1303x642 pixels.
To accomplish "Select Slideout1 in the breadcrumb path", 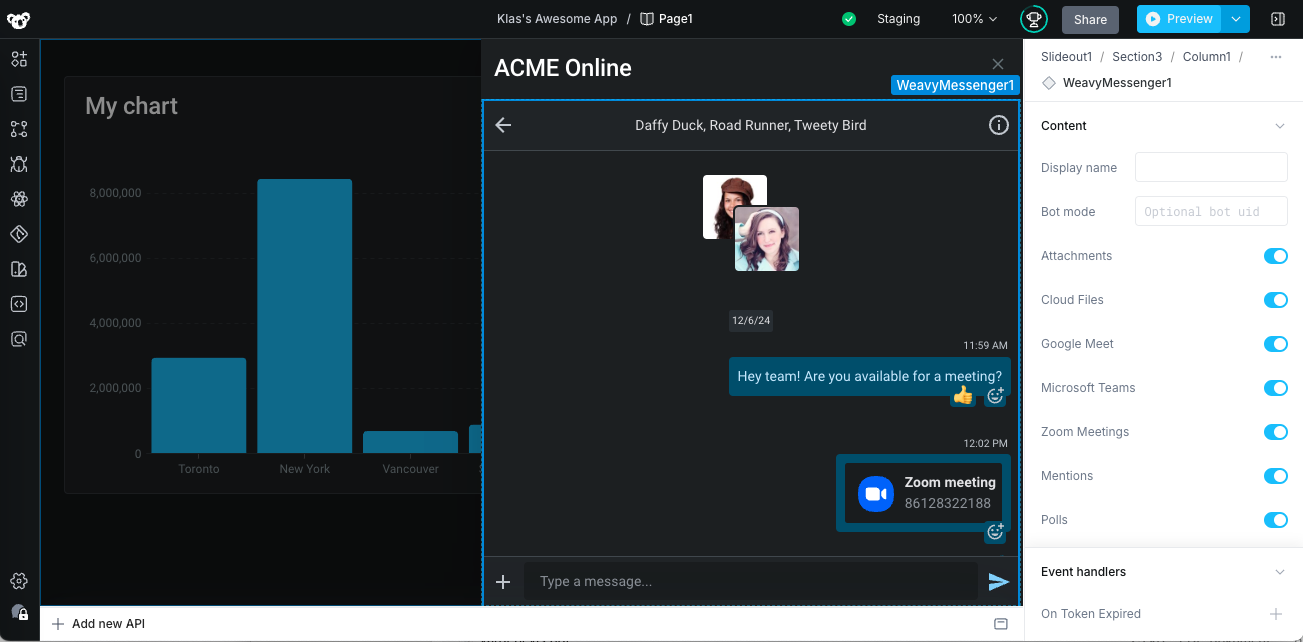I will coord(1066,57).
